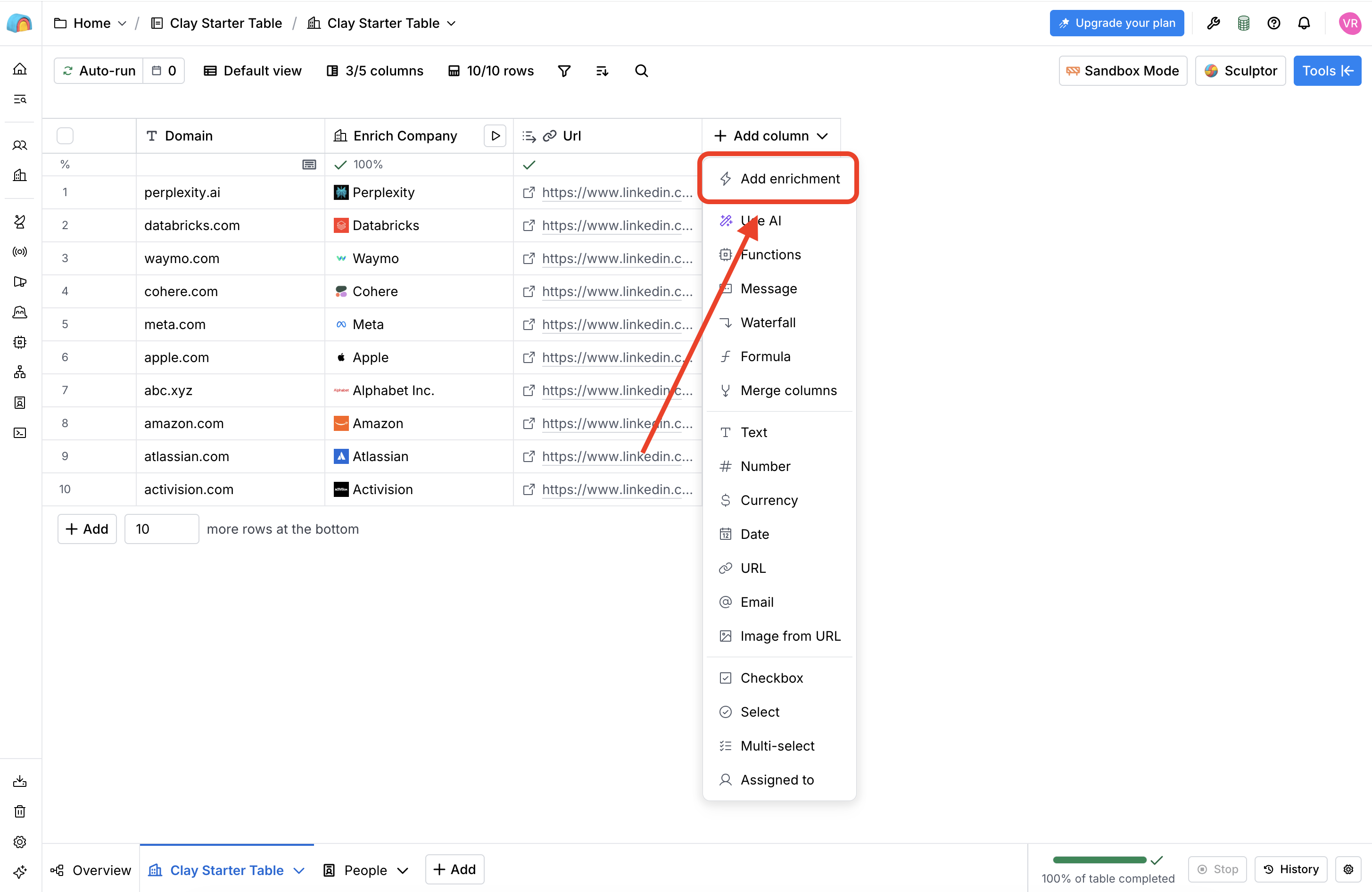Open the terminal icon in left sidebar

pos(20,432)
